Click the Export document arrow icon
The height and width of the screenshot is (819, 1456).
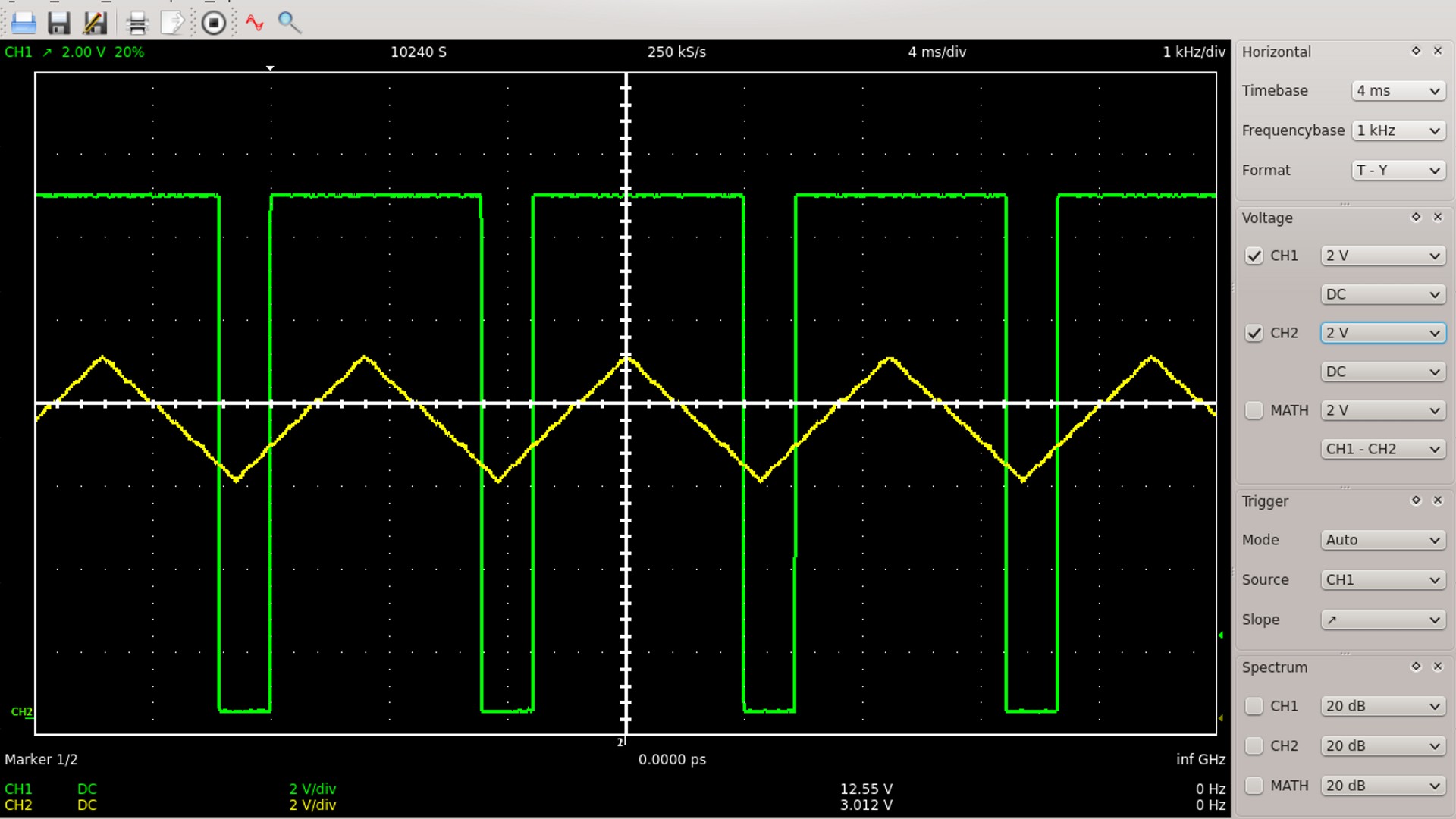(173, 23)
